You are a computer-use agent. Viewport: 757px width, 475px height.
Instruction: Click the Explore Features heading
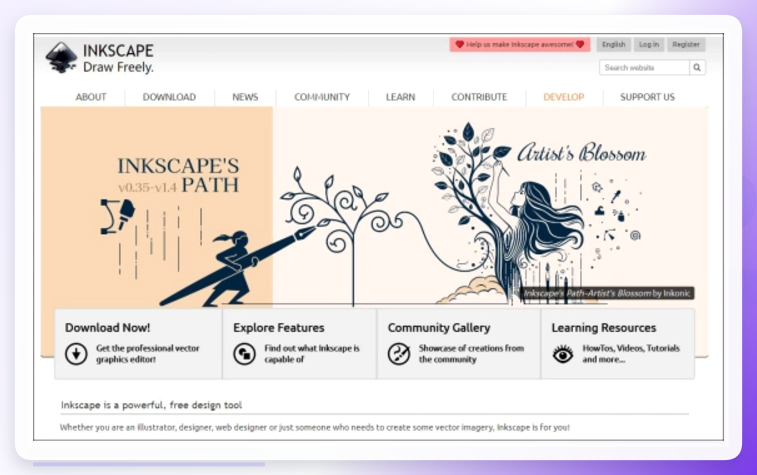[279, 328]
